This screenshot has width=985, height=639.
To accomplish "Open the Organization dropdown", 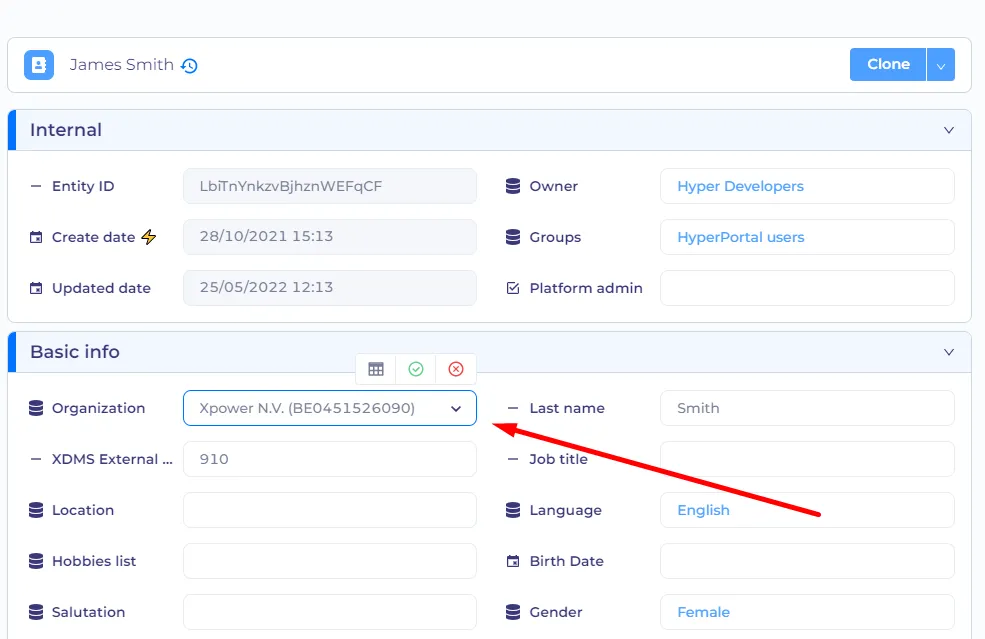I will (330, 408).
